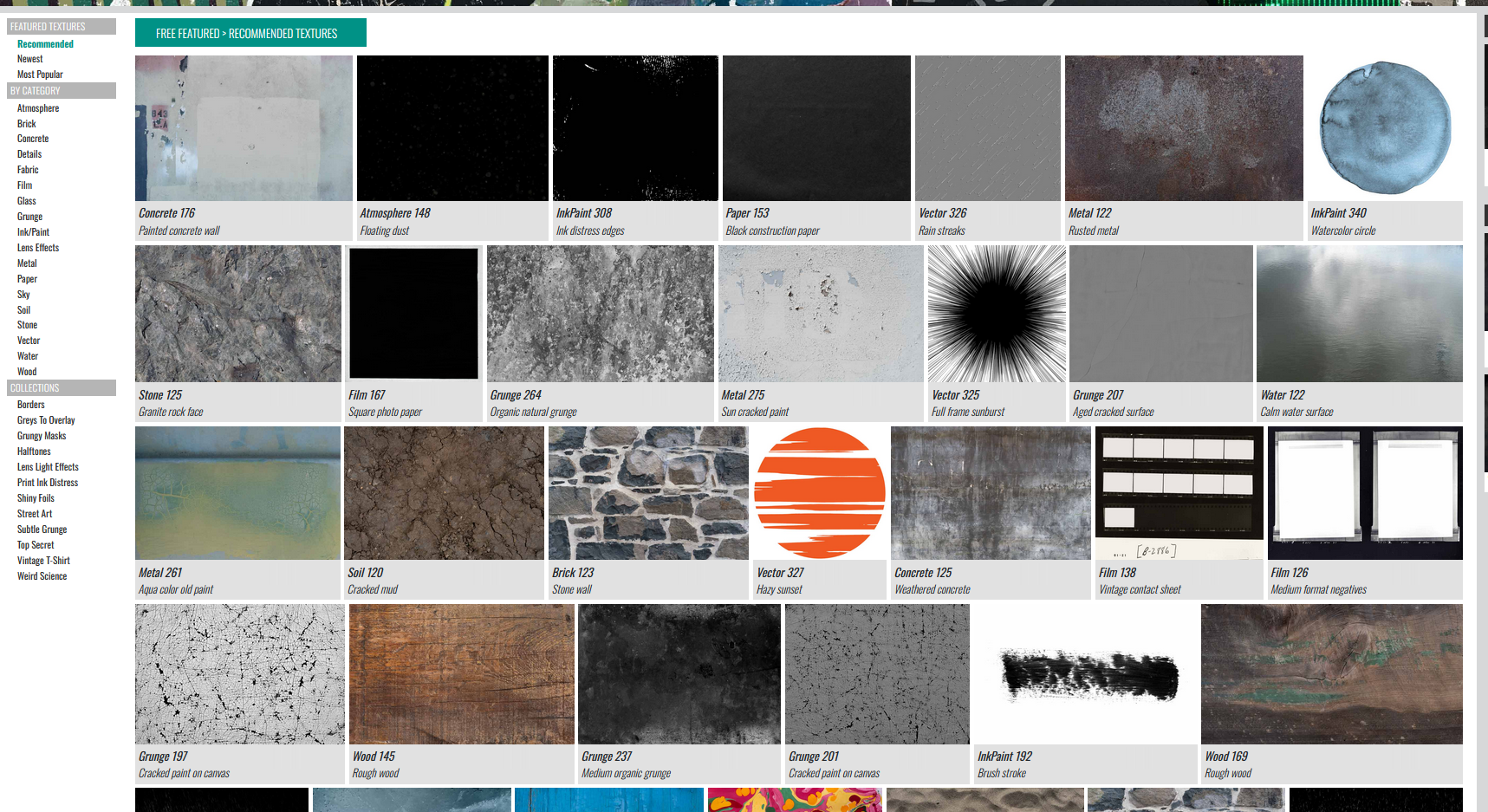Image resolution: width=1488 pixels, height=812 pixels.
Task: Open the Wood category
Action: 27,372
